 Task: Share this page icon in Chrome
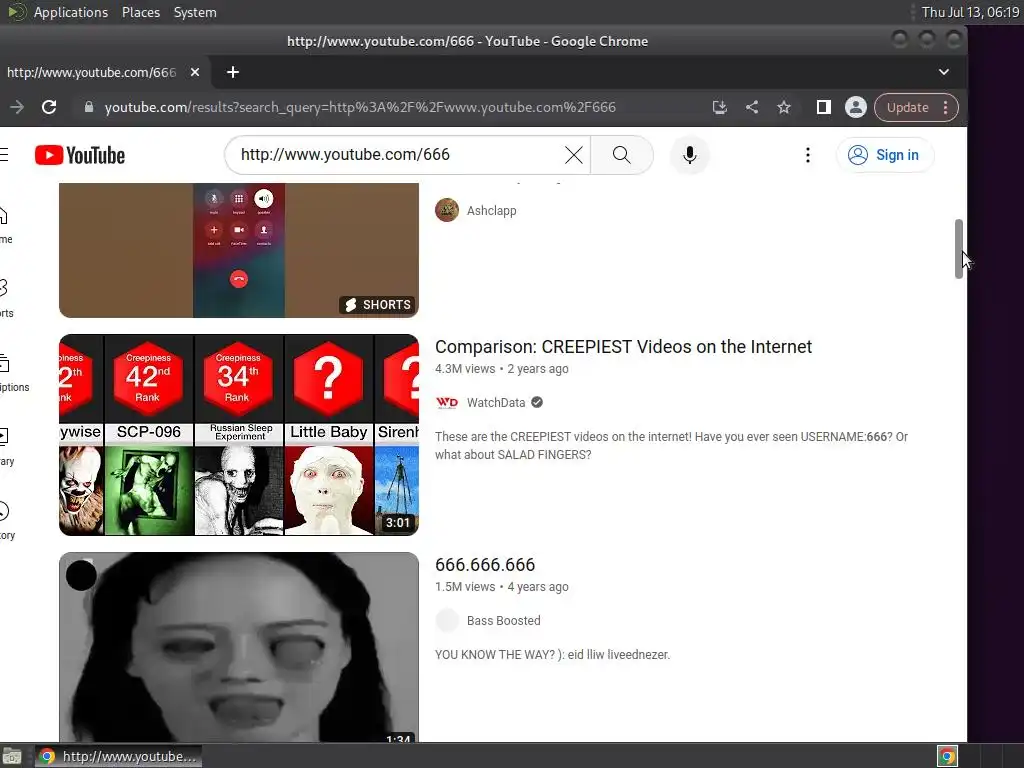pyautogui.click(x=752, y=107)
